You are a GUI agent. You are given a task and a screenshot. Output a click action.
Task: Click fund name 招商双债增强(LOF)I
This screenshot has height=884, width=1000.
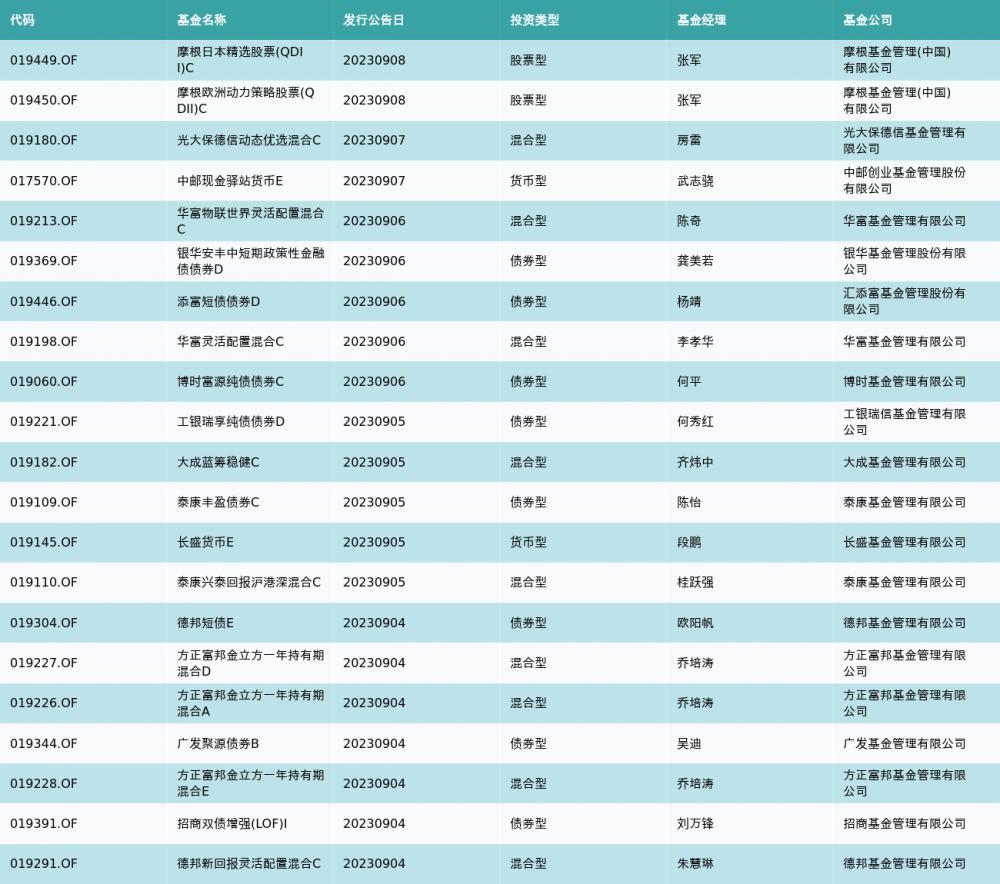click(x=232, y=823)
